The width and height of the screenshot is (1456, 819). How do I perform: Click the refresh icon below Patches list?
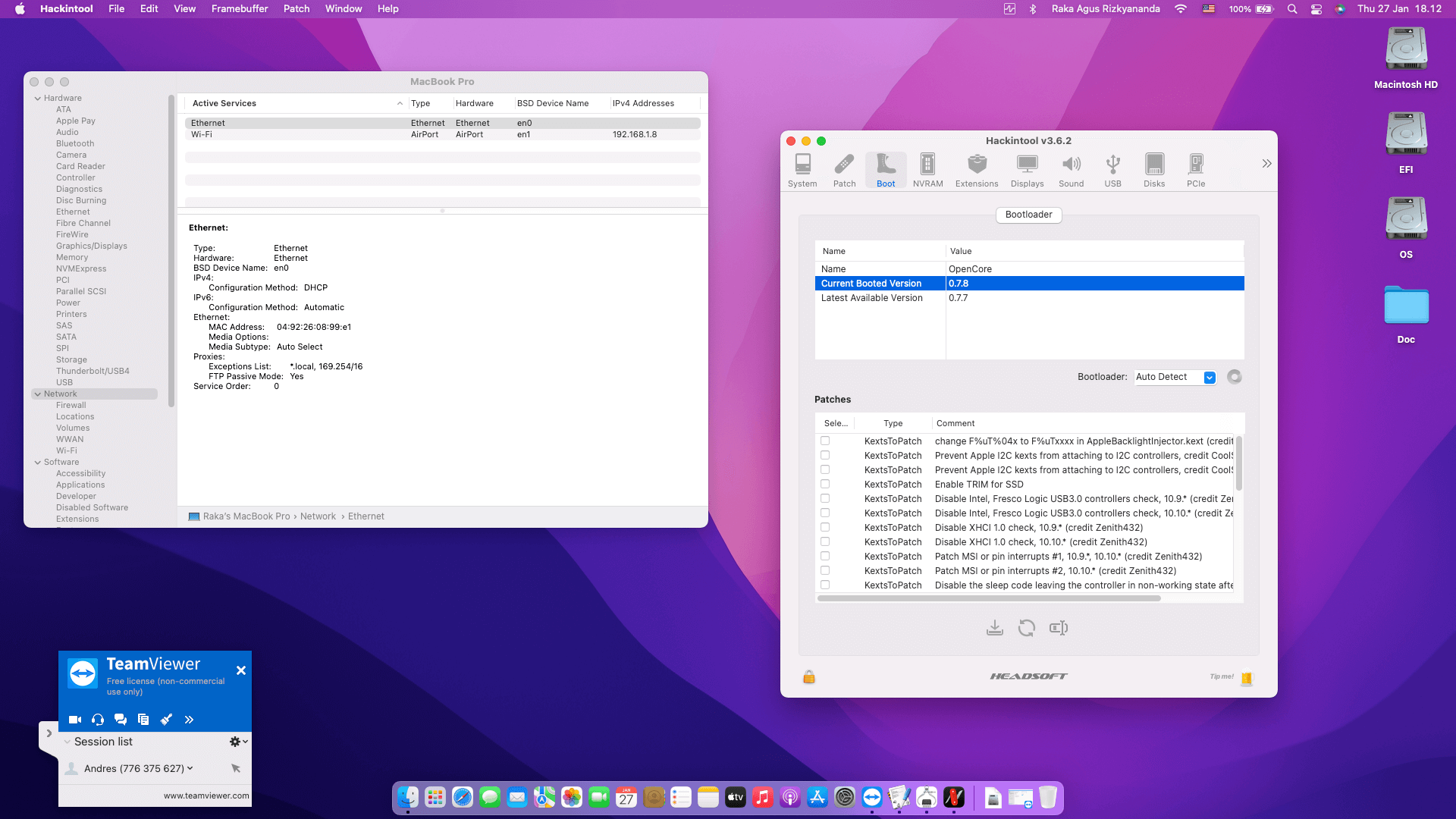tap(1027, 628)
